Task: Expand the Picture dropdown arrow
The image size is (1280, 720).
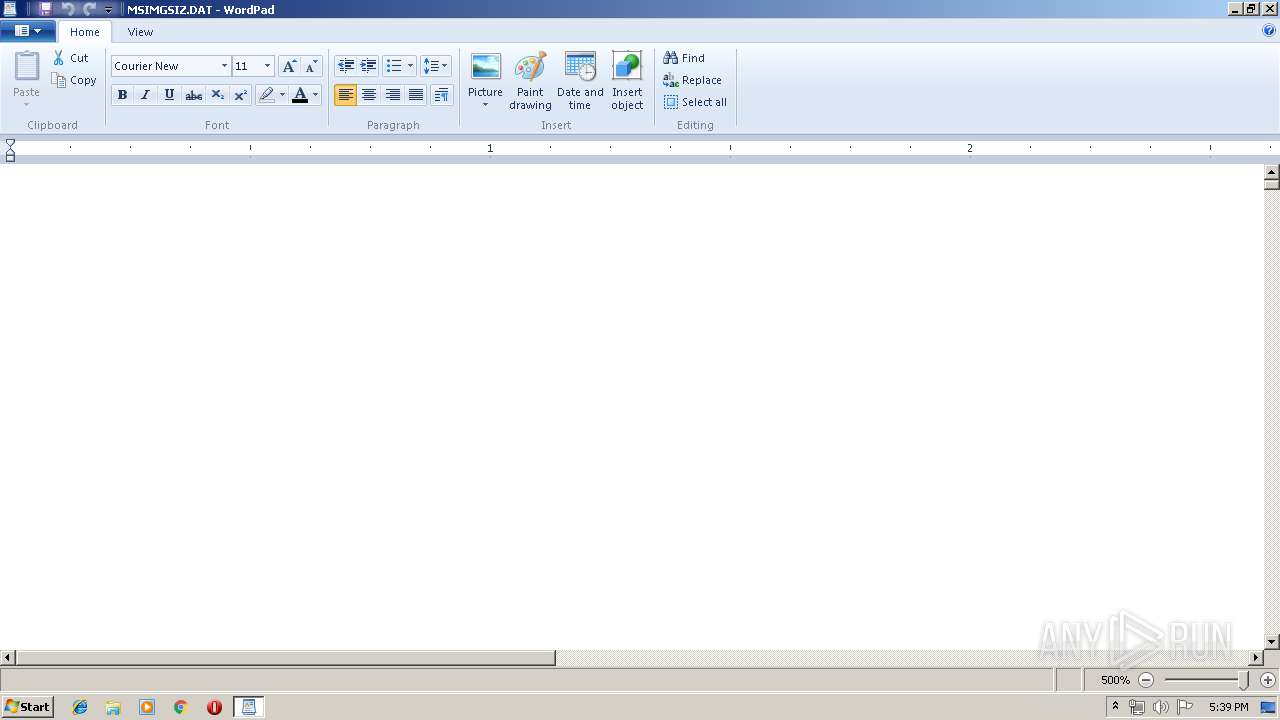Action: 486,105
